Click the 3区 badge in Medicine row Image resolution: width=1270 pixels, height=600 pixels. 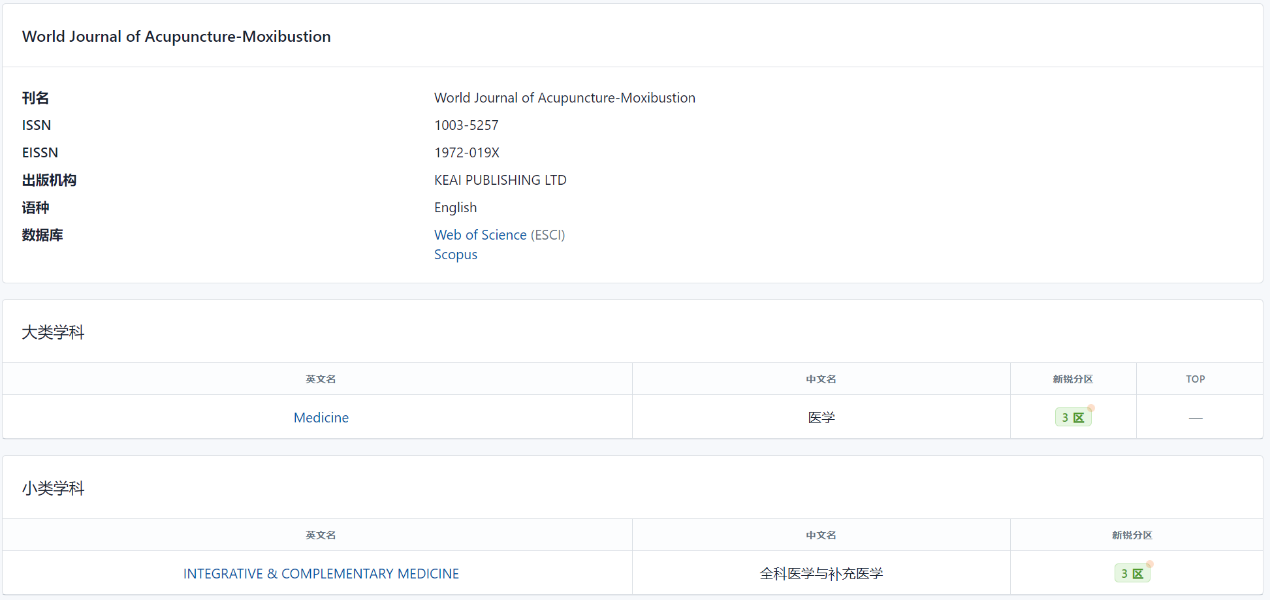pos(1072,418)
